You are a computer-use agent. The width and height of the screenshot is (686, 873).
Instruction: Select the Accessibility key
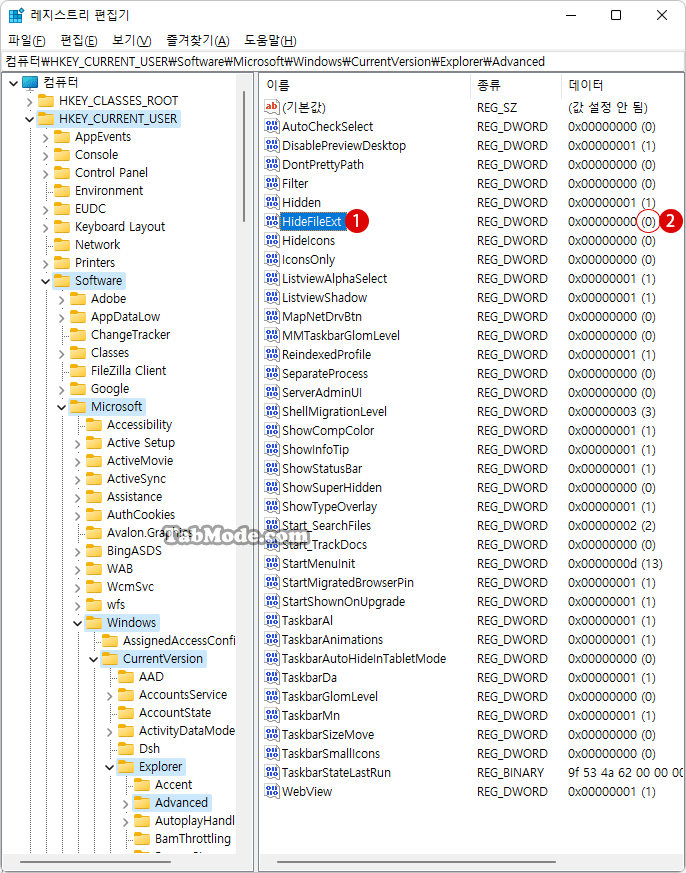click(x=139, y=425)
